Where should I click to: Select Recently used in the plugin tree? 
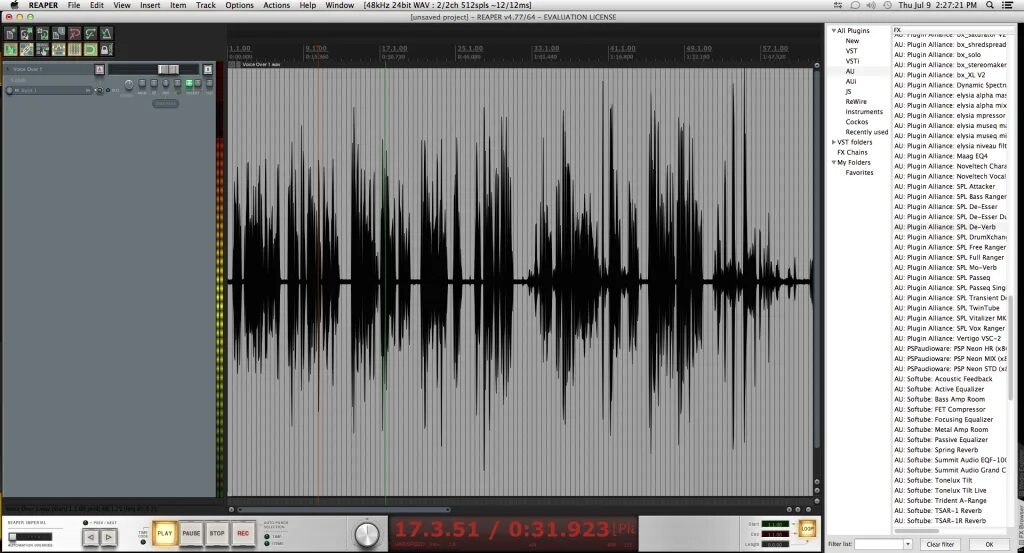click(x=867, y=132)
